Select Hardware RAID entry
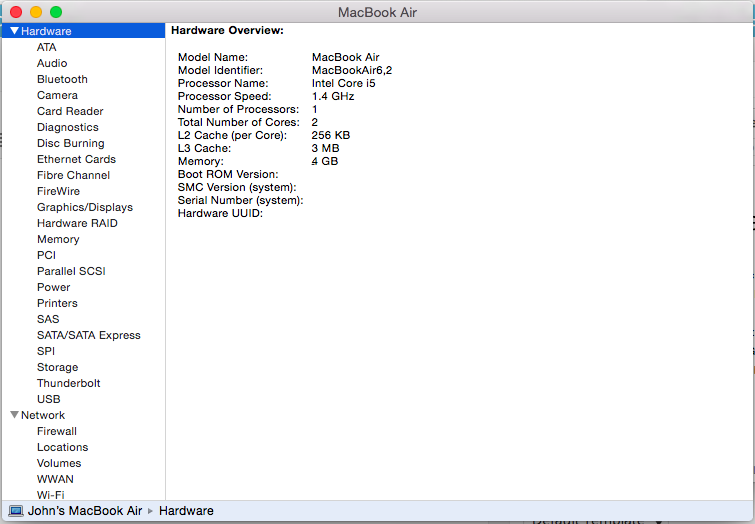The width and height of the screenshot is (755, 524). coord(77,223)
